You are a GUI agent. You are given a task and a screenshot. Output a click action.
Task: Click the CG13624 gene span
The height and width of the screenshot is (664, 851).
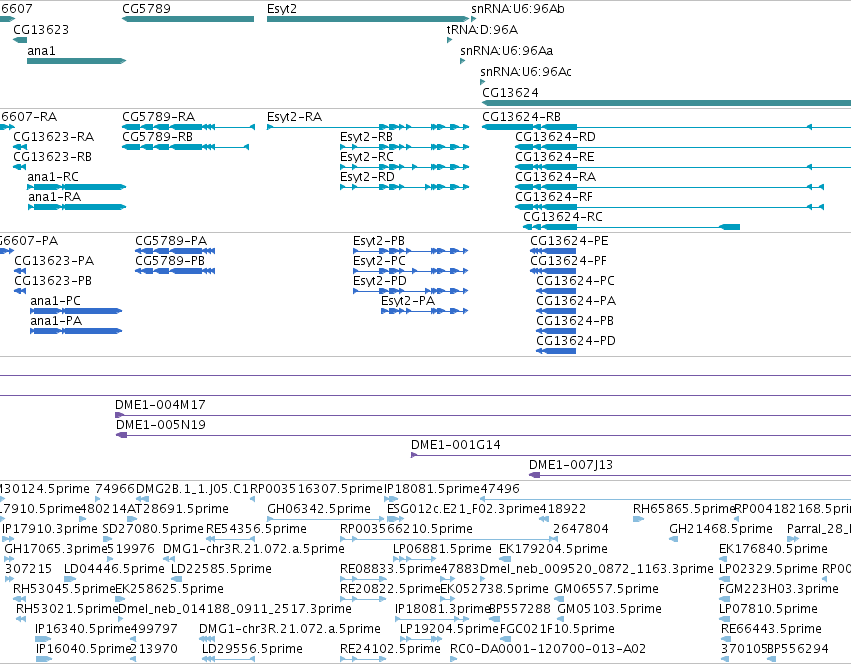[666, 103]
